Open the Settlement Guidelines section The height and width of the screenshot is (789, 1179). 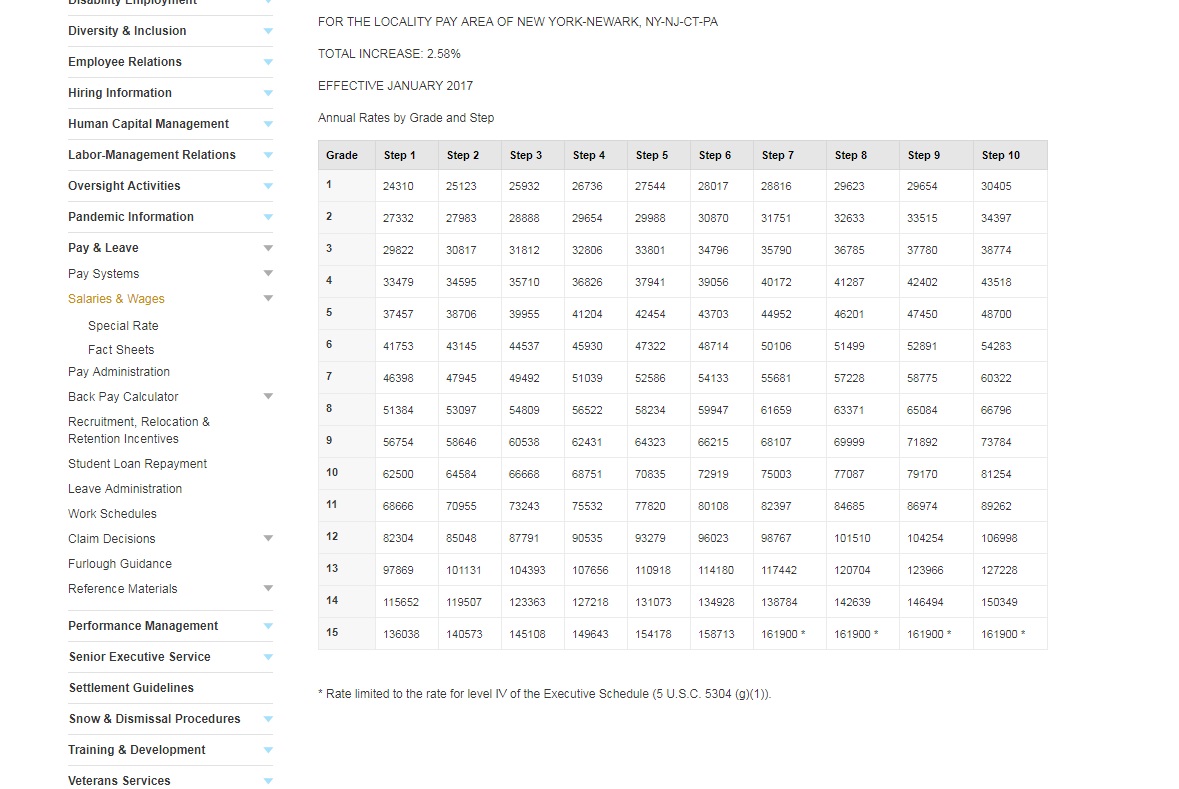point(131,687)
